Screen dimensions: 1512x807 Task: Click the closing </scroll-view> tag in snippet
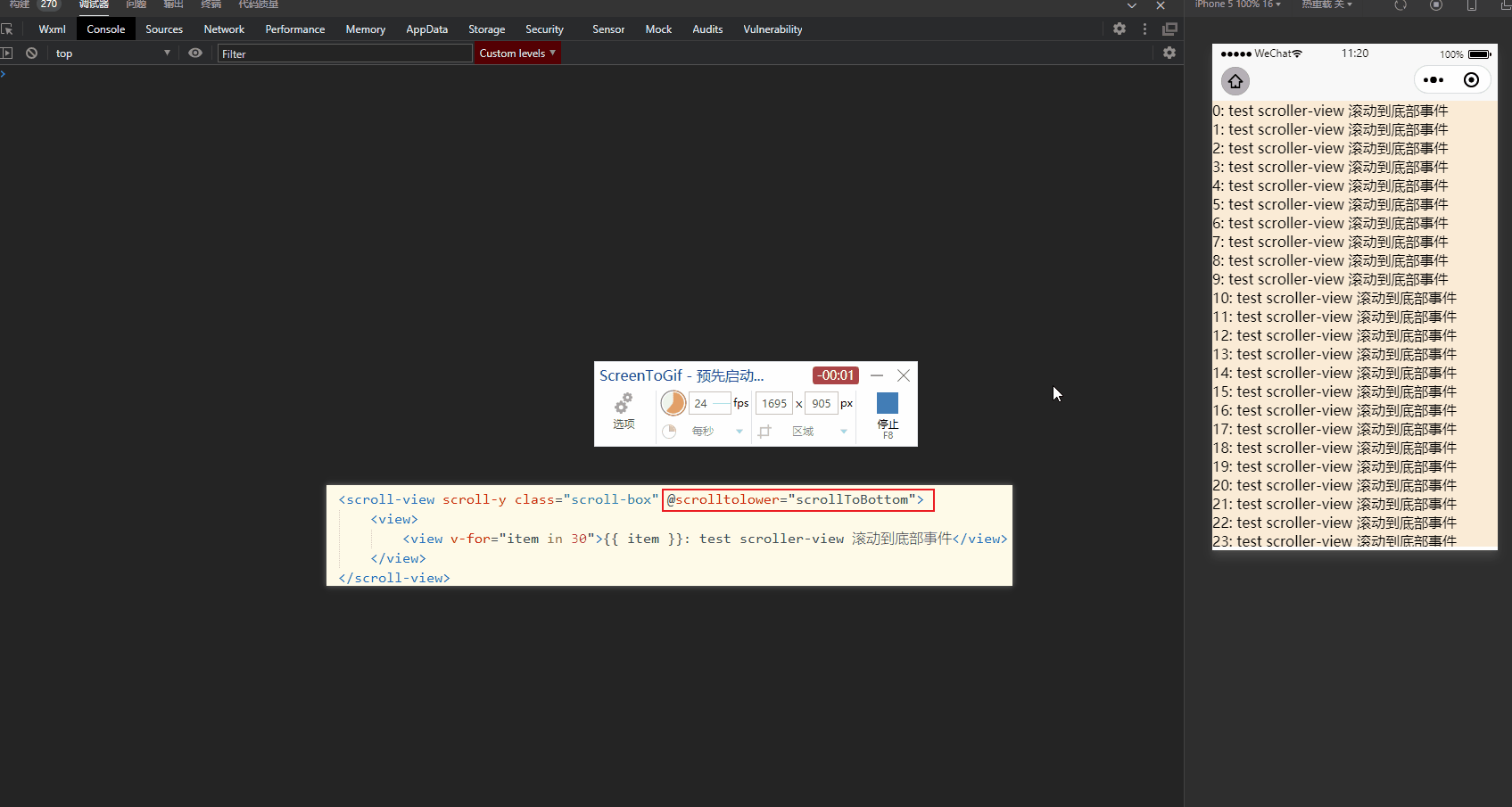[394, 578]
